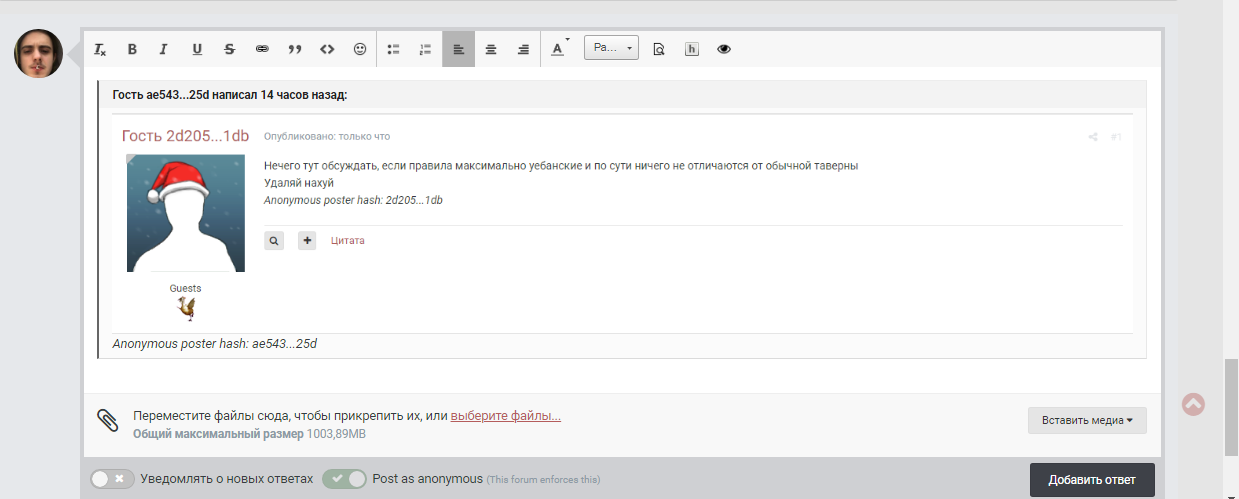Insert a hyperlink with link icon
This screenshot has width=1239, height=499.
(x=262, y=49)
